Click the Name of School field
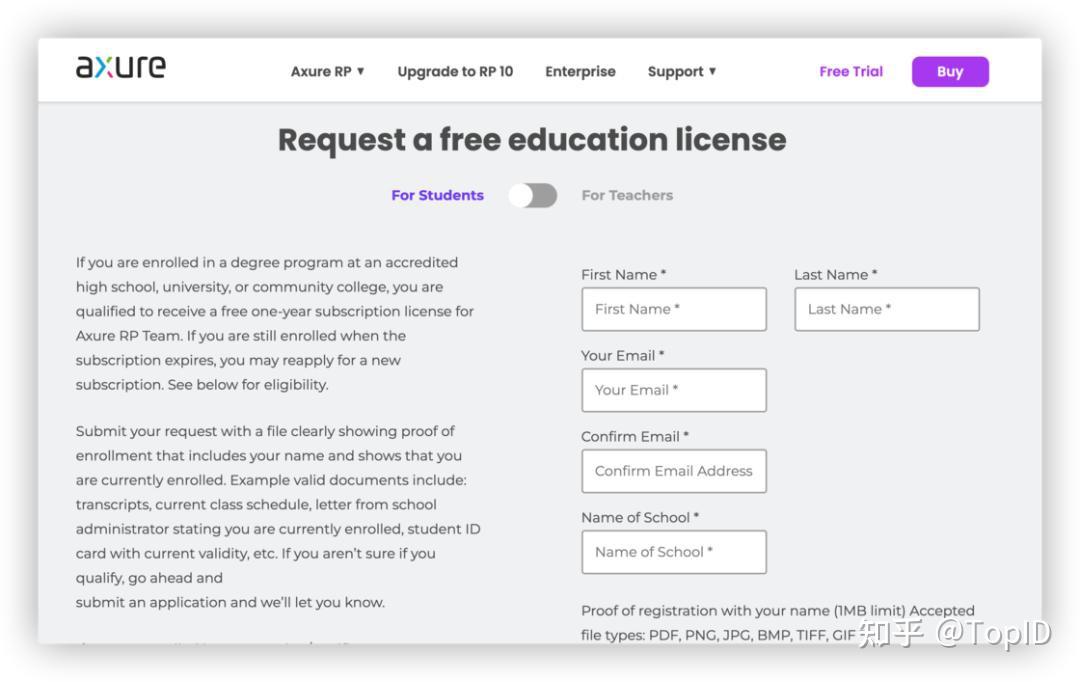This screenshot has height=682, width=1080. tap(673, 552)
